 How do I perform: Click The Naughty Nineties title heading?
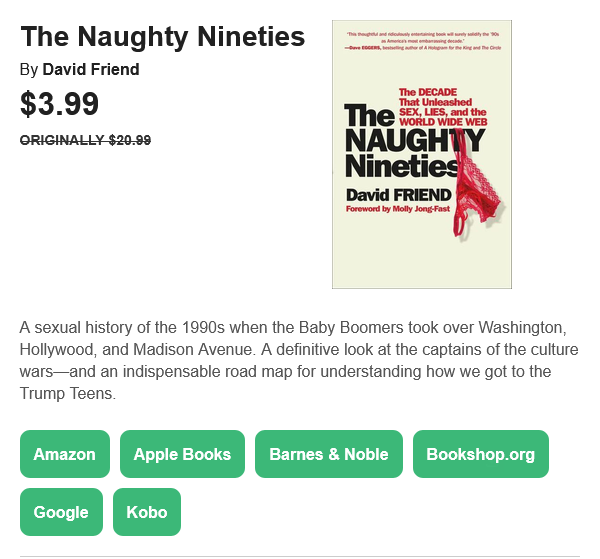click(163, 37)
